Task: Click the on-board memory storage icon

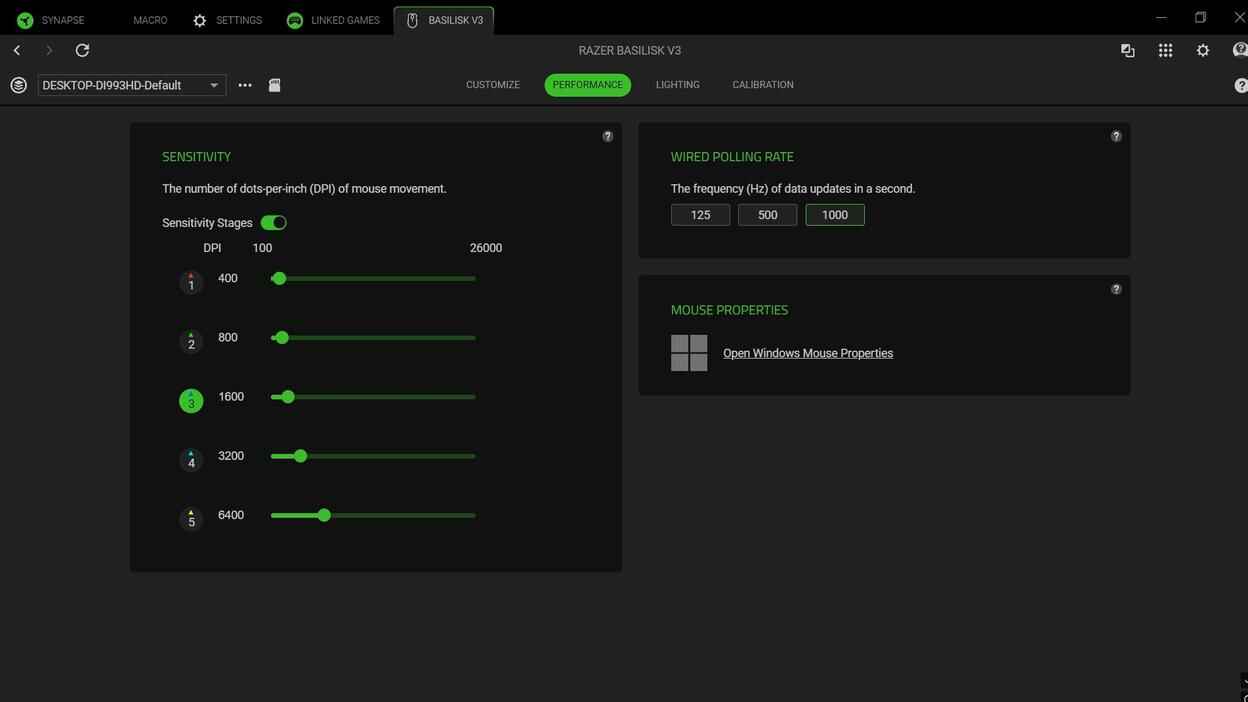Action: [274, 85]
